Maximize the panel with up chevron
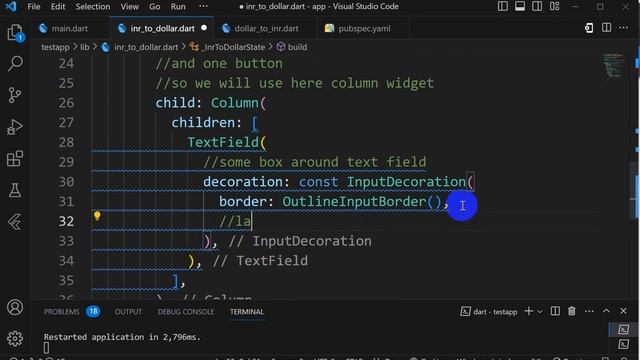This screenshot has width=640, height=360. 606,311
